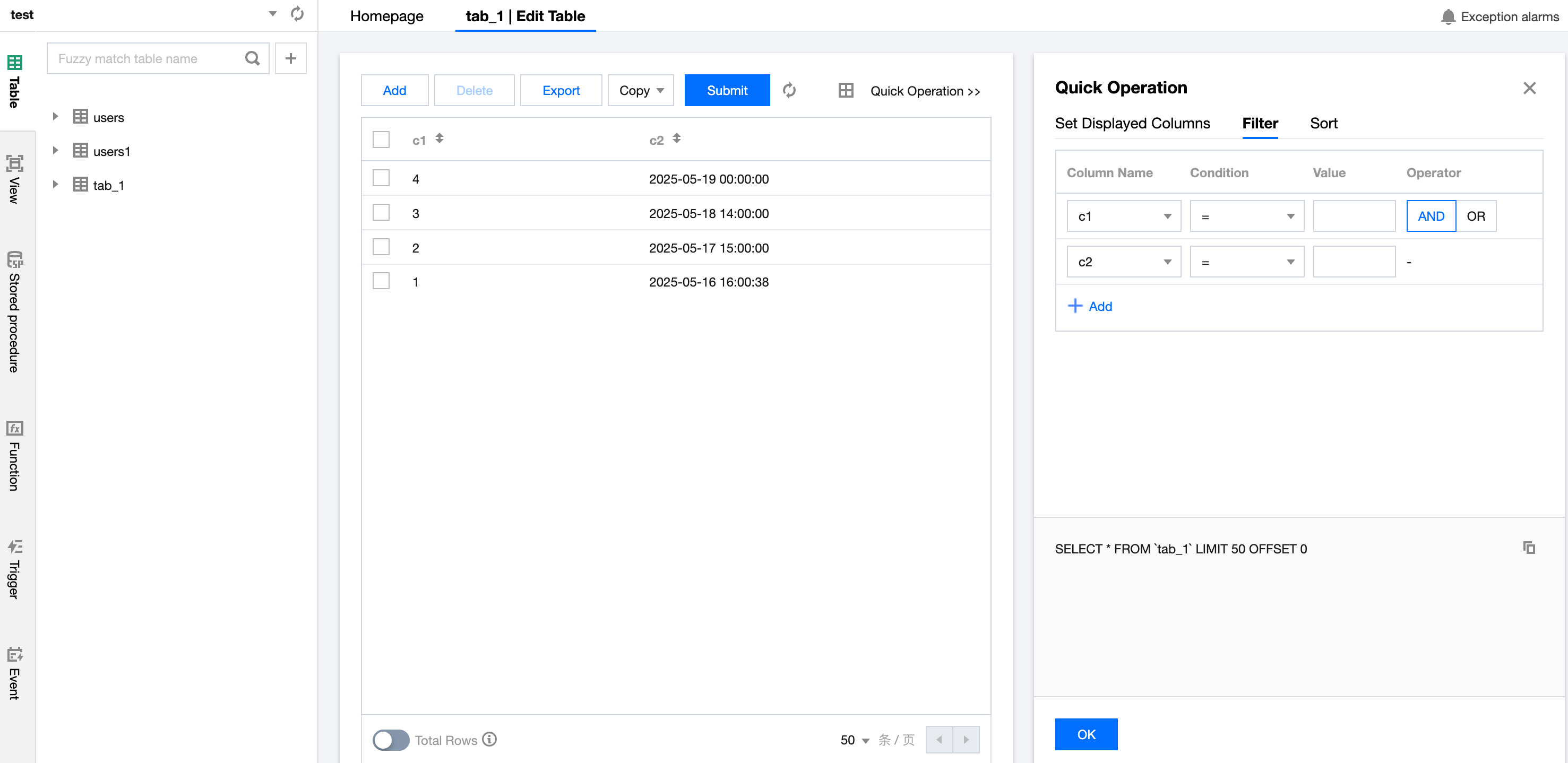
Task: Tick the select-all header checkbox
Action: pos(381,140)
